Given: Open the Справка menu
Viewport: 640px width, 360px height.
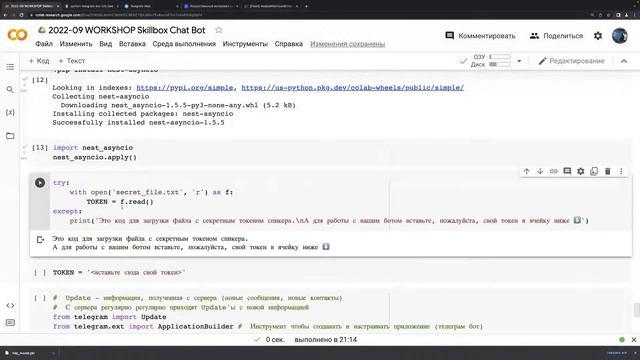Looking at the screenshot, I should [289, 44].
